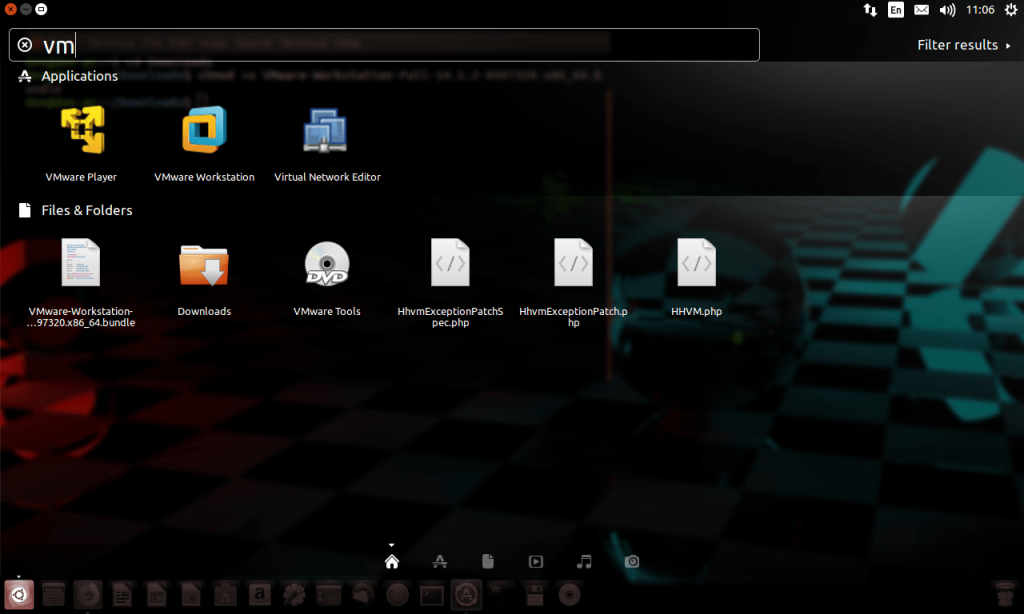Open Firefox from the launcher
1024x614 pixels.
(x=88, y=595)
